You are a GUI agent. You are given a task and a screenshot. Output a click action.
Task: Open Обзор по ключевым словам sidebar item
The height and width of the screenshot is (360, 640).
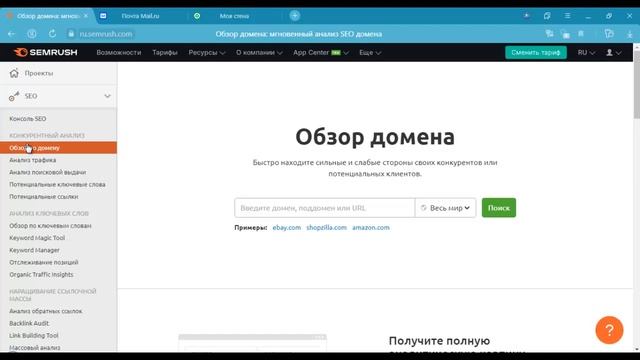(x=50, y=226)
